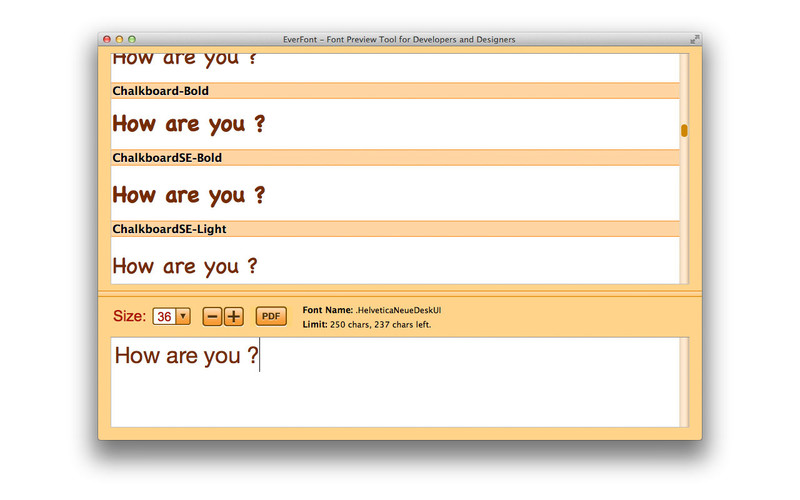Click the Font Name .HelveticaNeueDeskUI label

point(372,310)
